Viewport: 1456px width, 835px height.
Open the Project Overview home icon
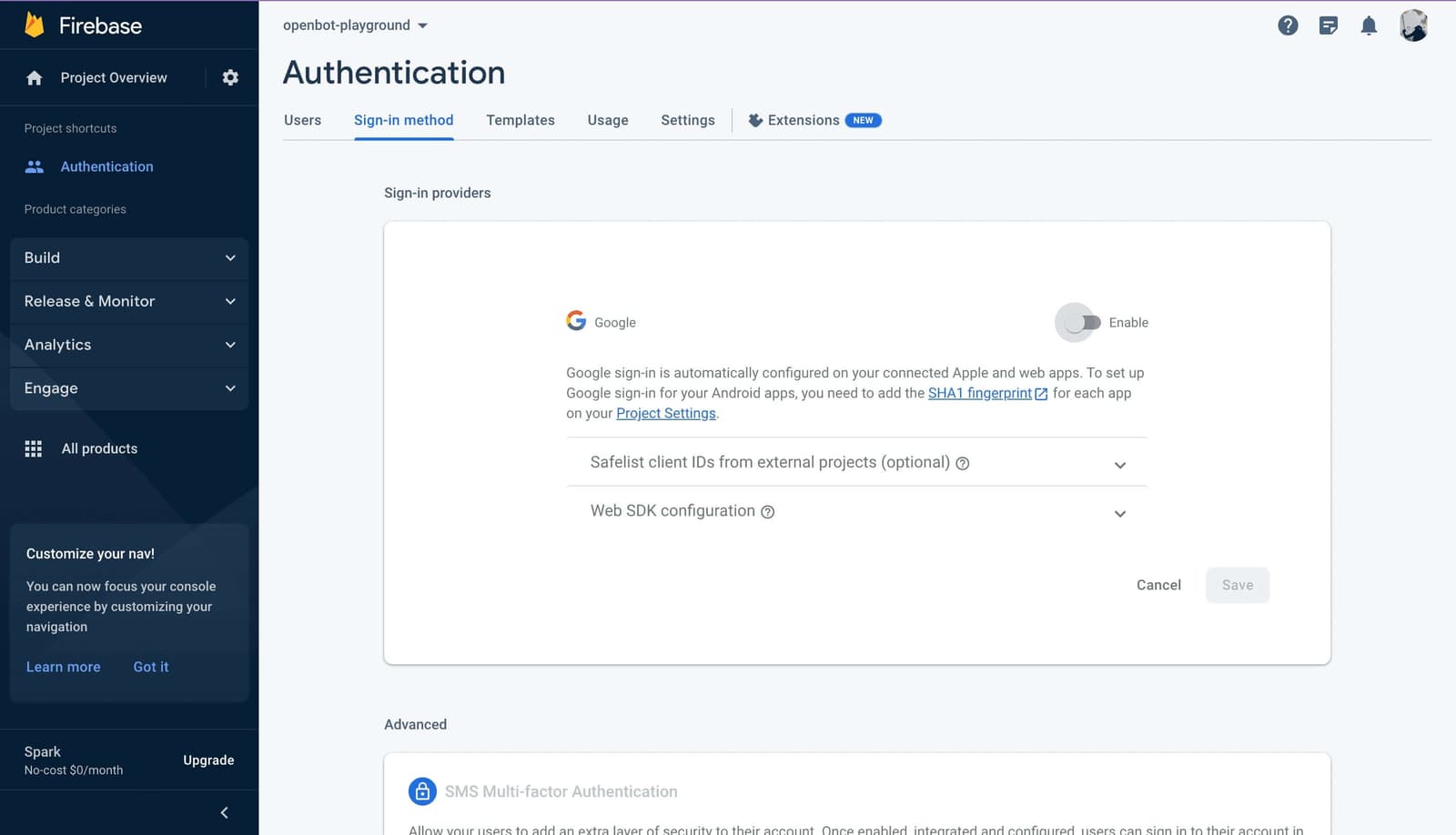[x=35, y=78]
